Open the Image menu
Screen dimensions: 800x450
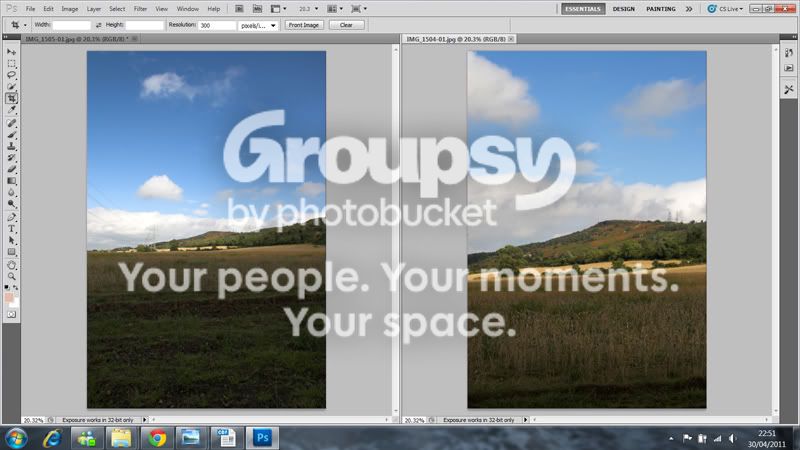pos(70,9)
